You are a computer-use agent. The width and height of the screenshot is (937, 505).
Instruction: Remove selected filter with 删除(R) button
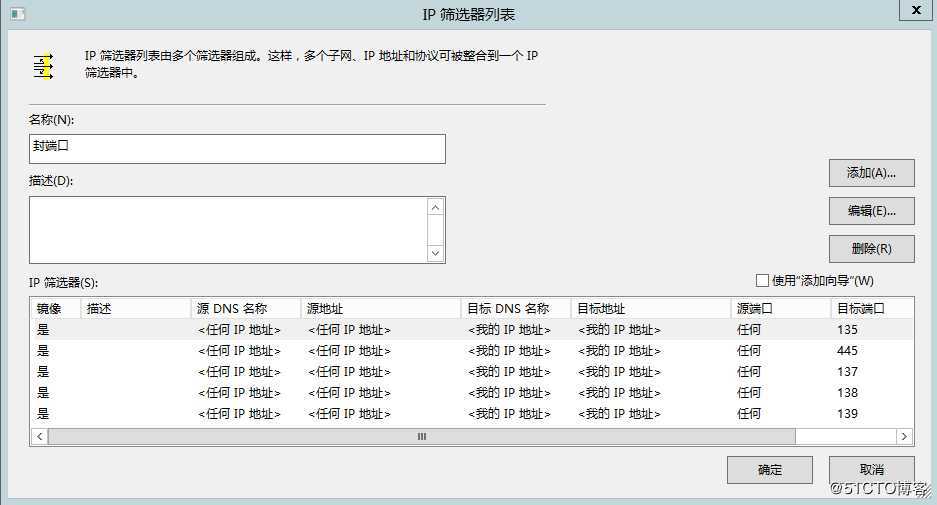click(871, 249)
